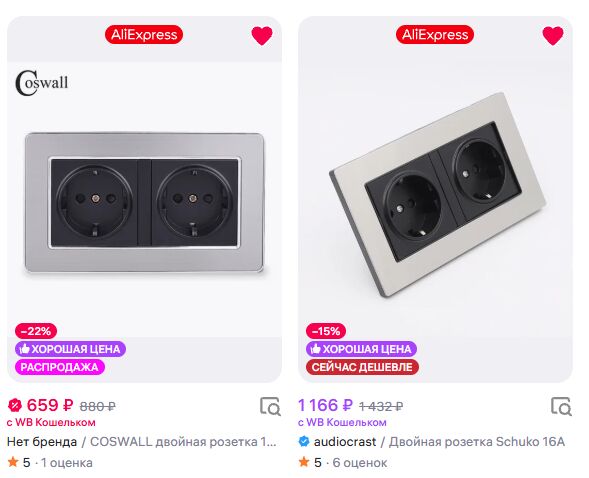Click the ХОРОШАЯ ЦЕНА tag on right card
The width and height of the screenshot is (589, 478).
coord(361,349)
